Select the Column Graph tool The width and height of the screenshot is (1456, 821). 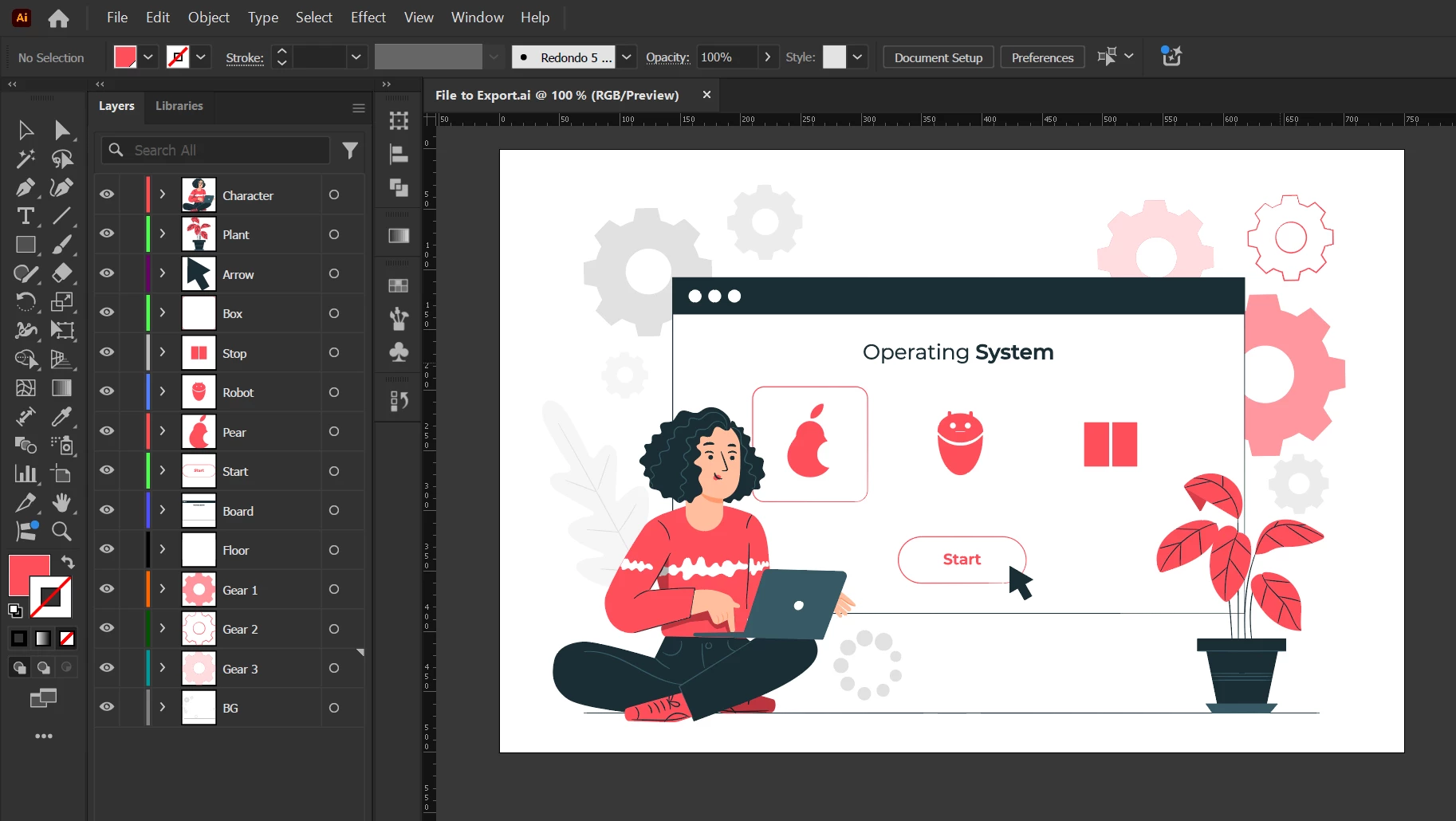(x=26, y=474)
